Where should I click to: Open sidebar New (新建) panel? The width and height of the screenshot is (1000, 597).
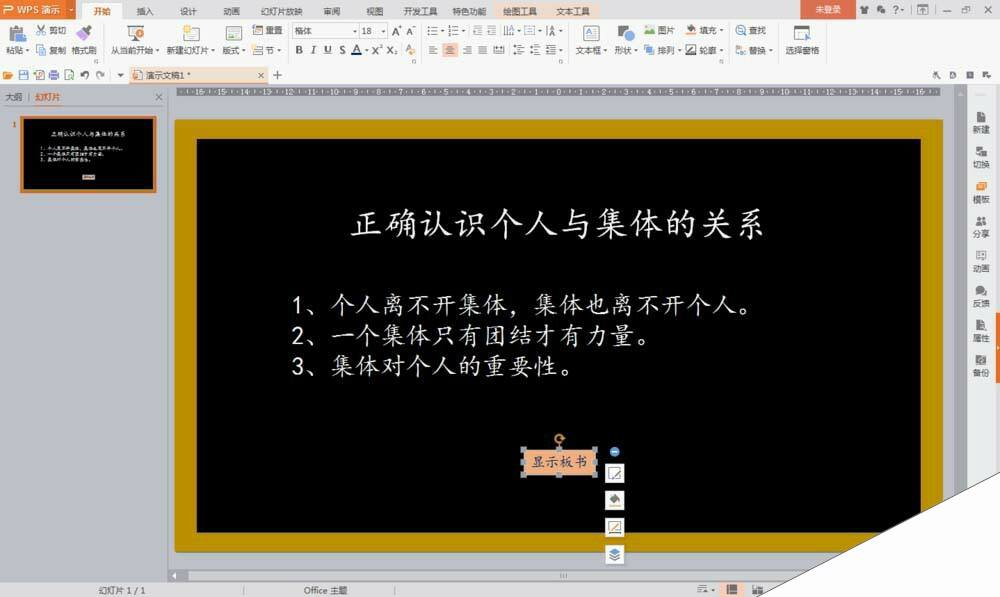[981, 122]
